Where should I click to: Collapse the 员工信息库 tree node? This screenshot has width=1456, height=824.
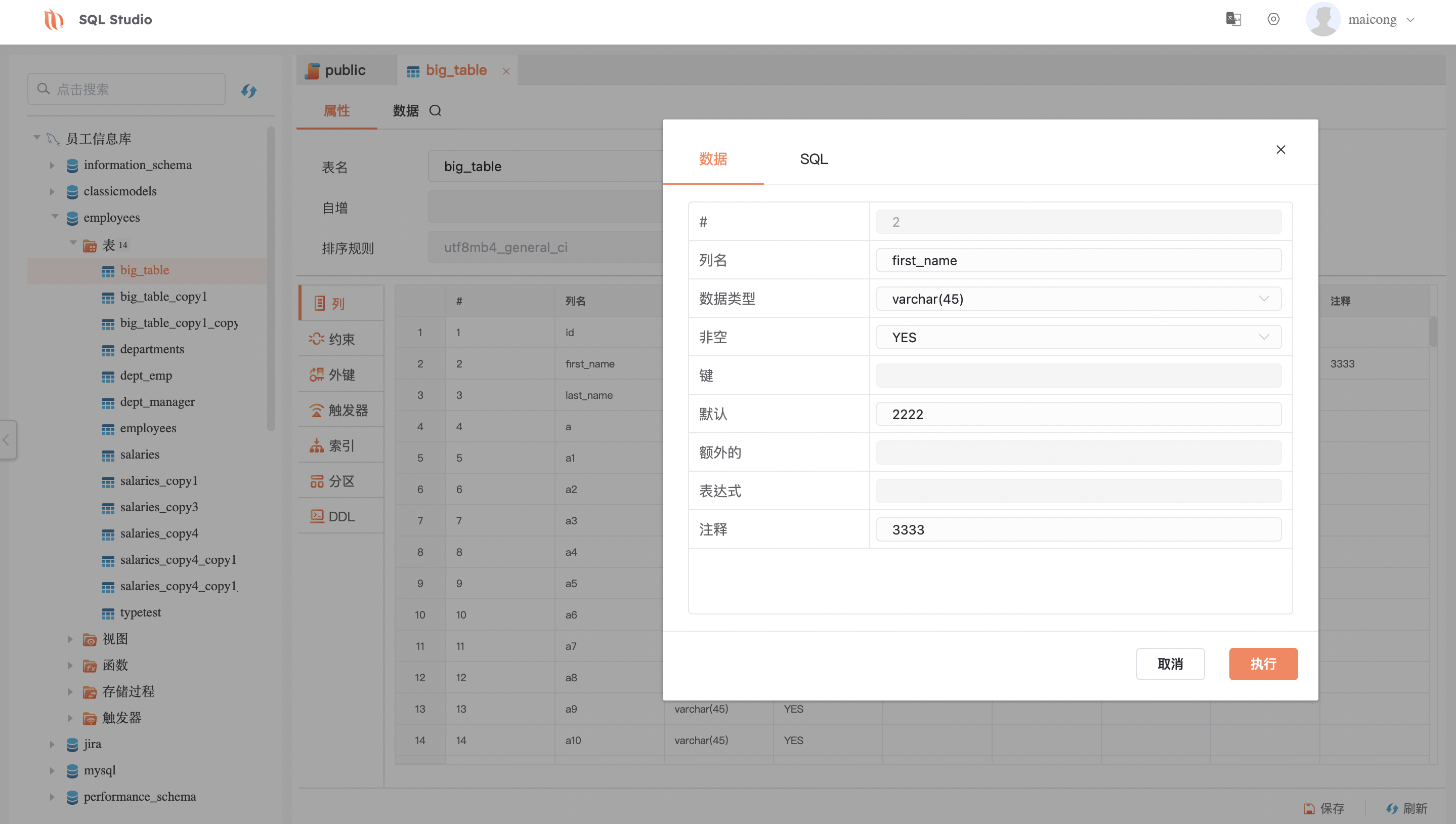pyautogui.click(x=37, y=138)
